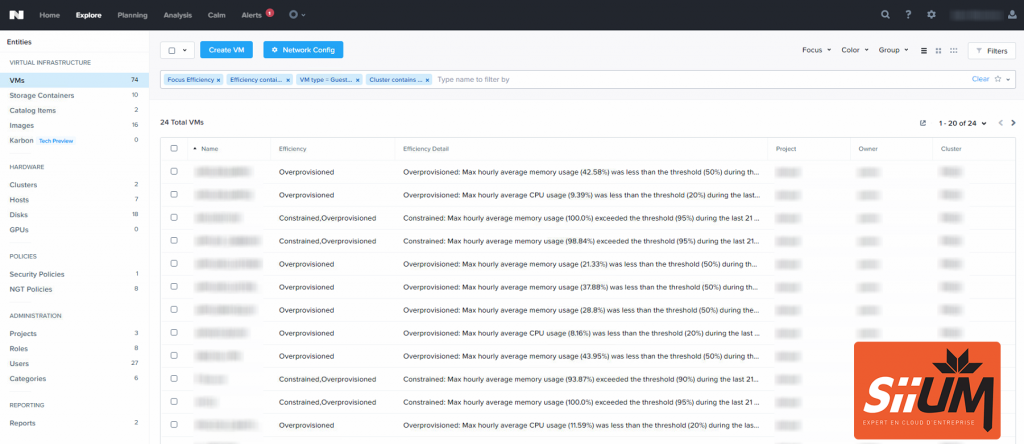1024x444 pixels.
Task: Click detail text with memory usage 43.95%
Action: [581, 356]
